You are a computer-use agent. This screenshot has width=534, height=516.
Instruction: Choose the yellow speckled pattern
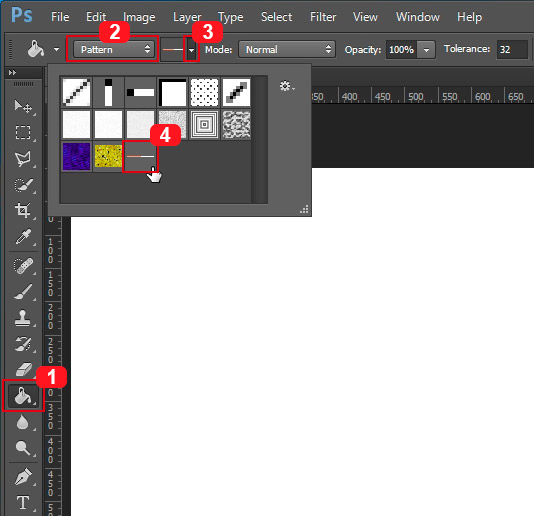pos(108,156)
